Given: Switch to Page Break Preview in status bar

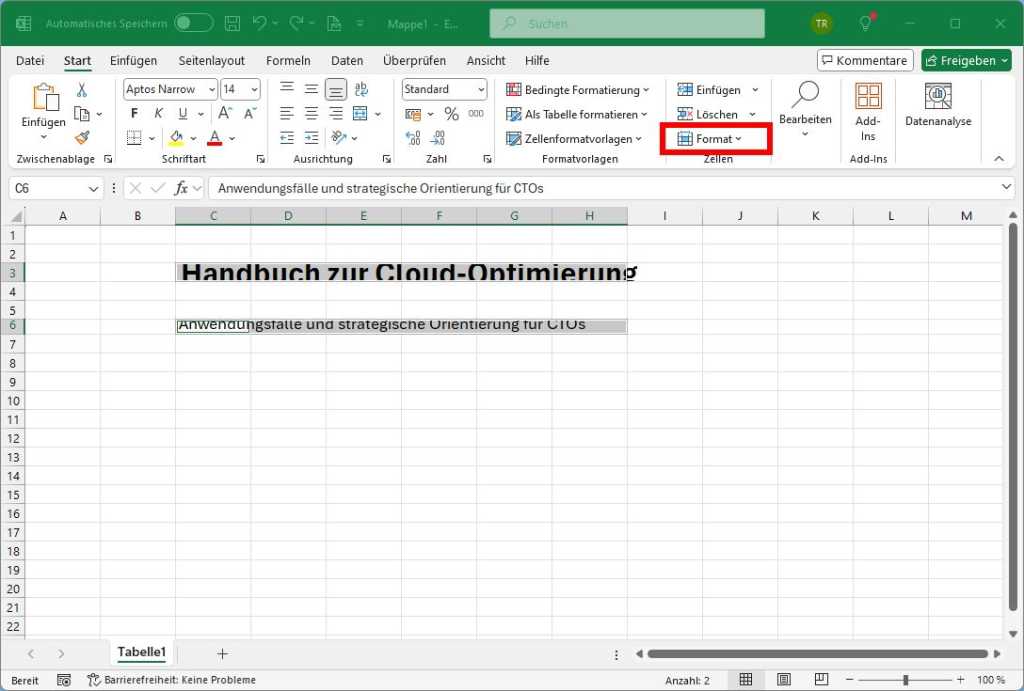Looking at the screenshot, I should 822,680.
